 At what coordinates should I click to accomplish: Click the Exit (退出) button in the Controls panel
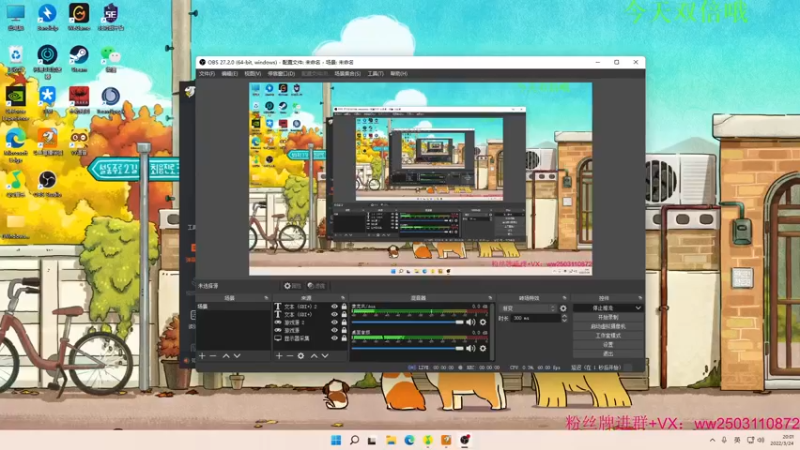click(x=608, y=354)
